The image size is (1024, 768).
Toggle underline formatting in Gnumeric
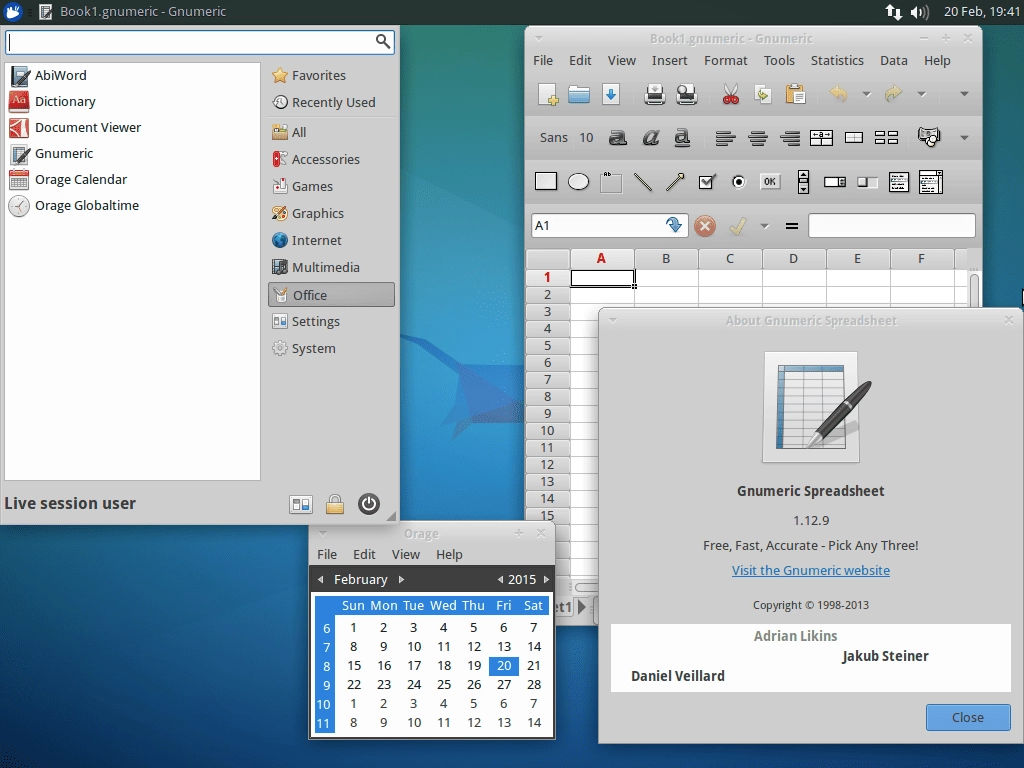coord(682,137)
